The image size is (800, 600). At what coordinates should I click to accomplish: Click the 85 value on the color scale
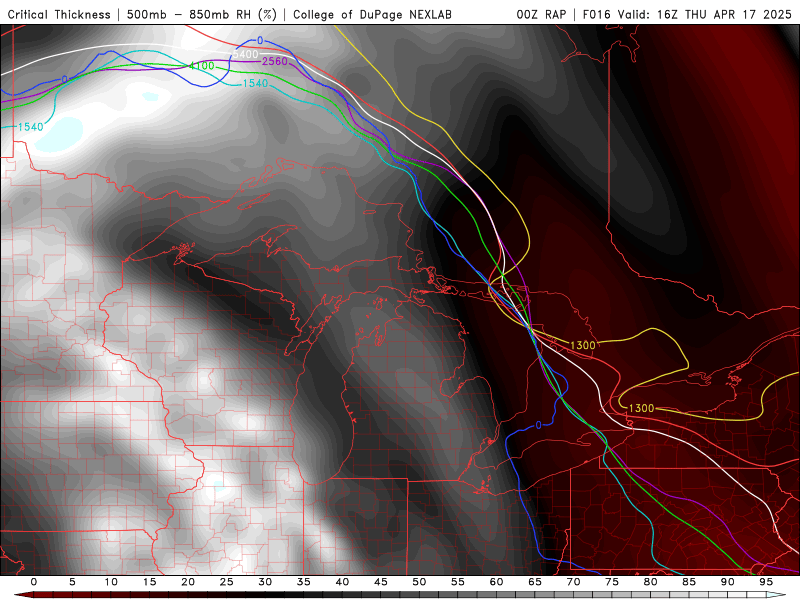pyautogui.click(x=689, y=582)
